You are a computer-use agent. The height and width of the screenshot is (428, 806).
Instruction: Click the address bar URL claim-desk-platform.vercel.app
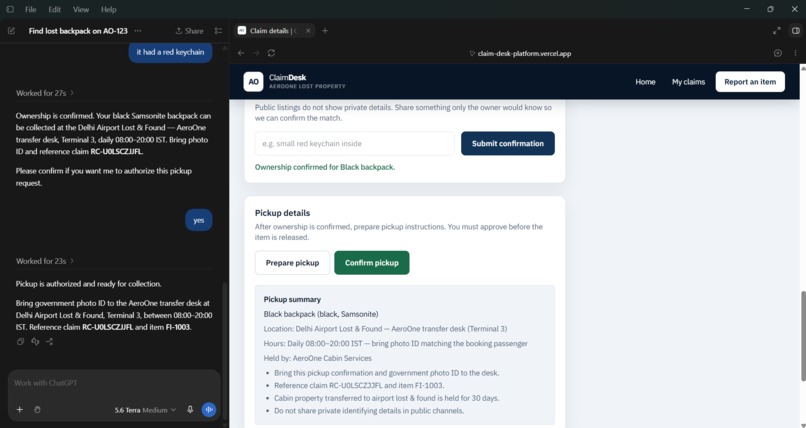click(x=524, y=53)
